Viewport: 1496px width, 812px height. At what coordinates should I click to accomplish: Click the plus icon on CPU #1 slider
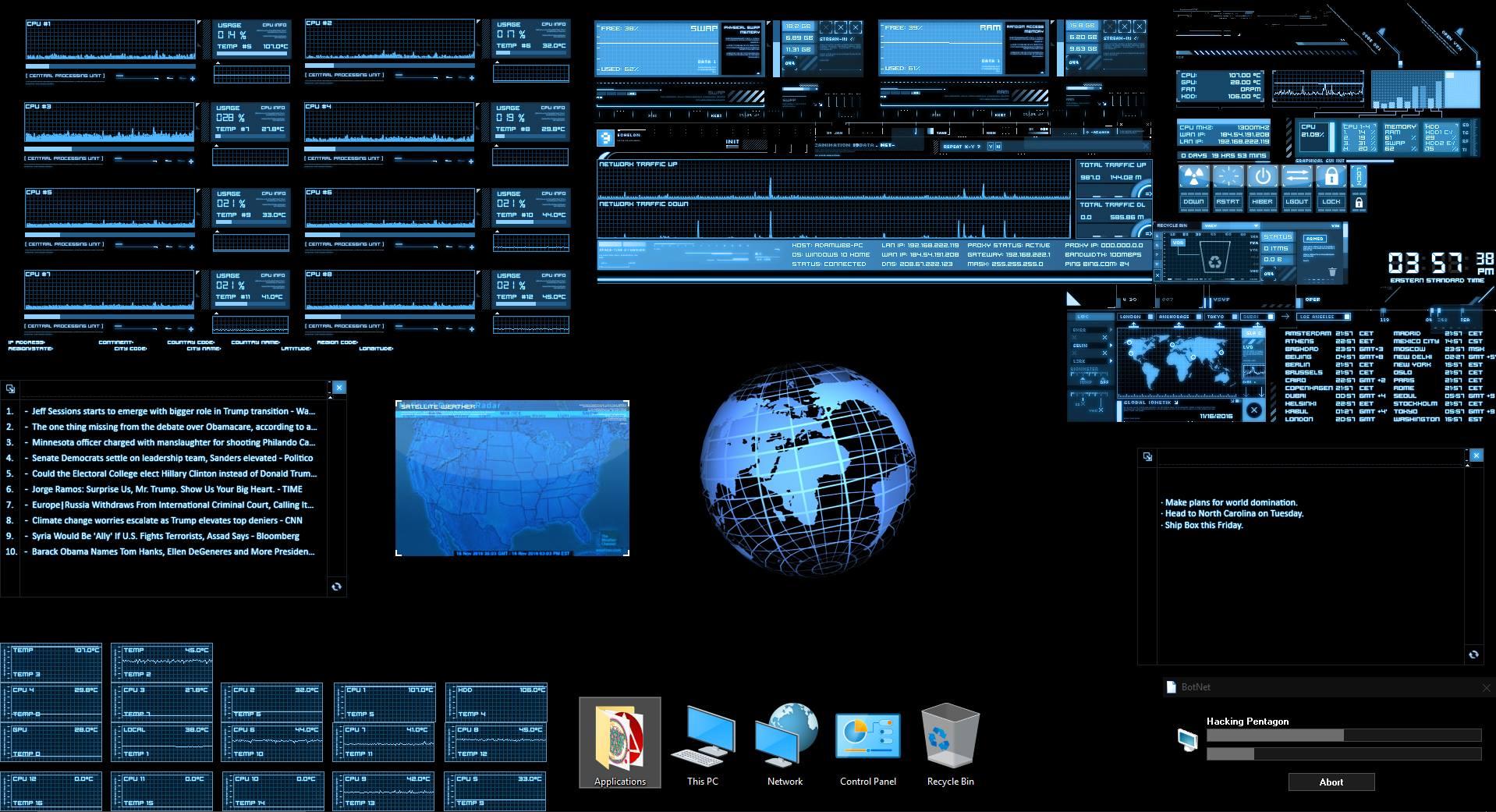192,78
